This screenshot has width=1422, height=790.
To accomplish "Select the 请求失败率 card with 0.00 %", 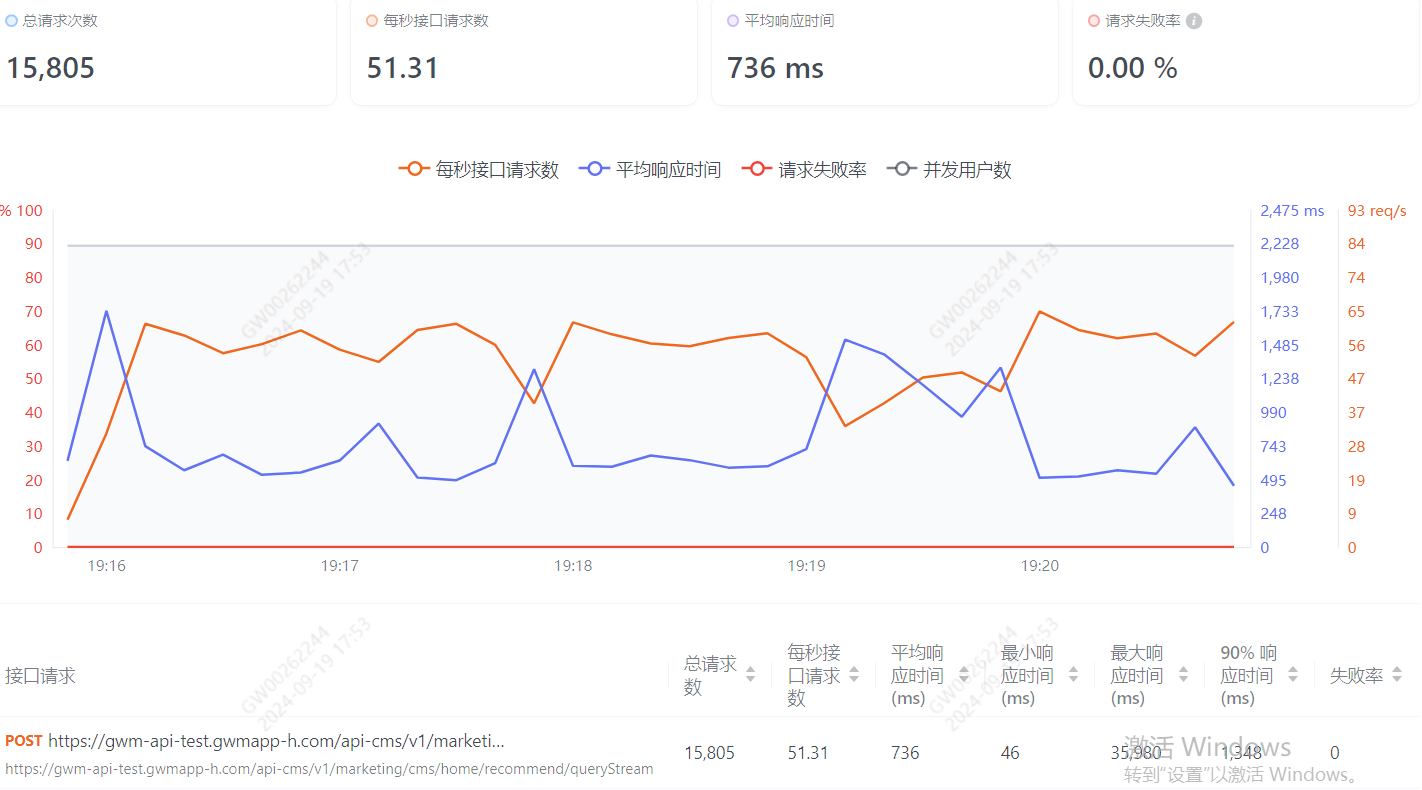I will coord(1246,50).
